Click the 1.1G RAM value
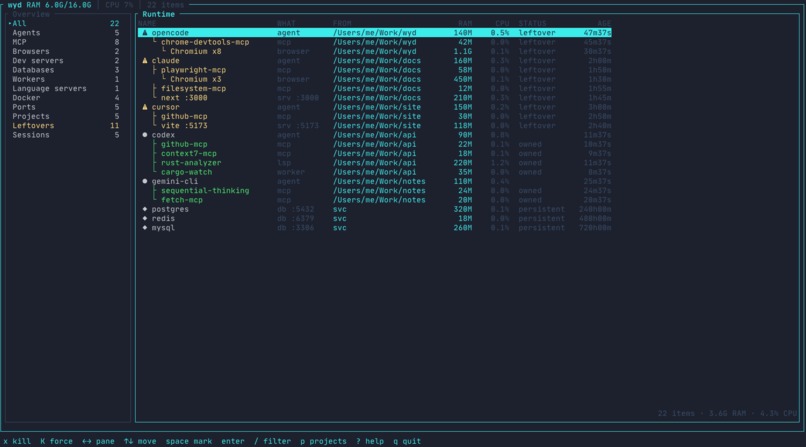 [463, 51]
